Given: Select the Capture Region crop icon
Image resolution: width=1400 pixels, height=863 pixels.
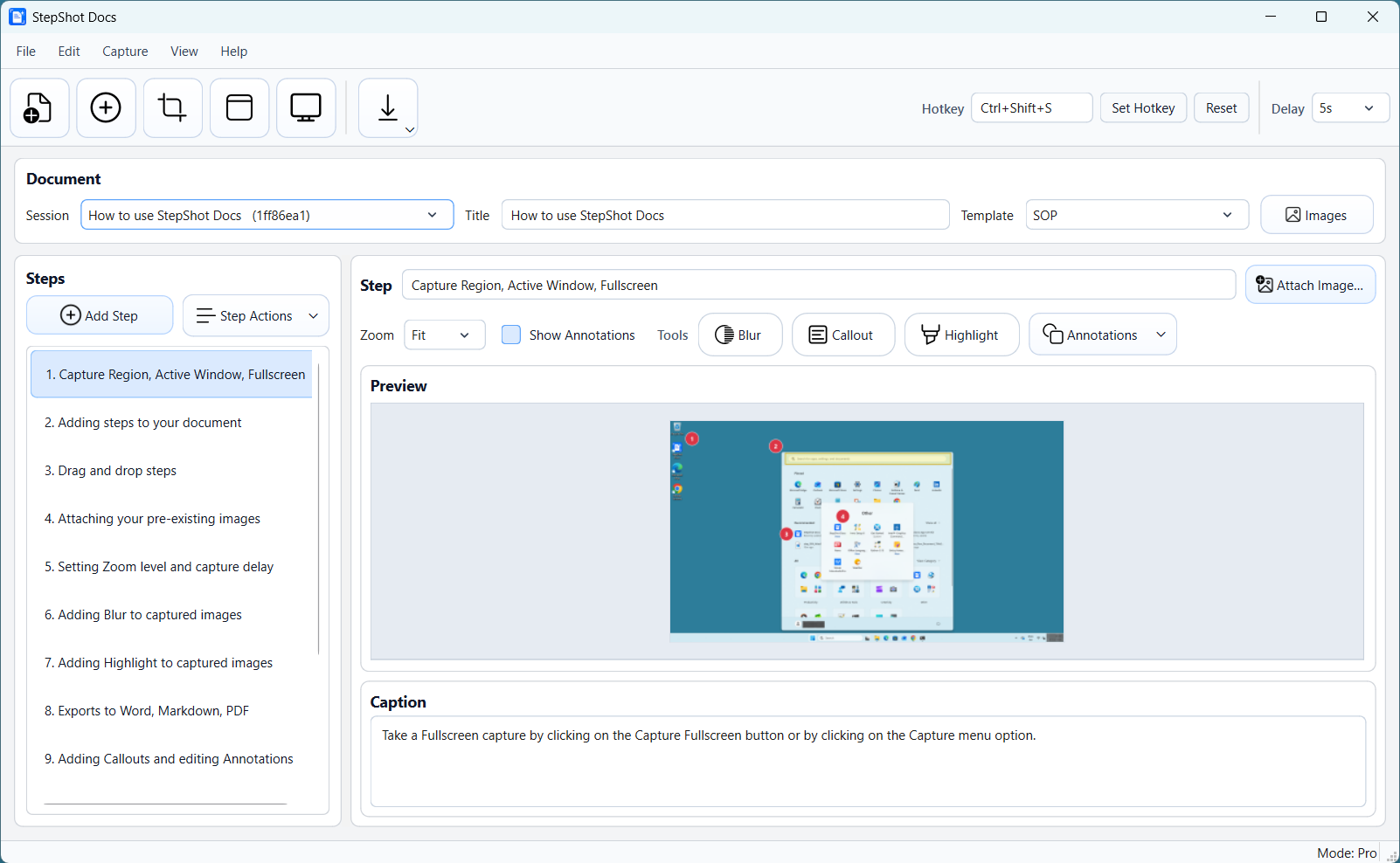Looking at the screenshot, I should [x=173, y=108].
